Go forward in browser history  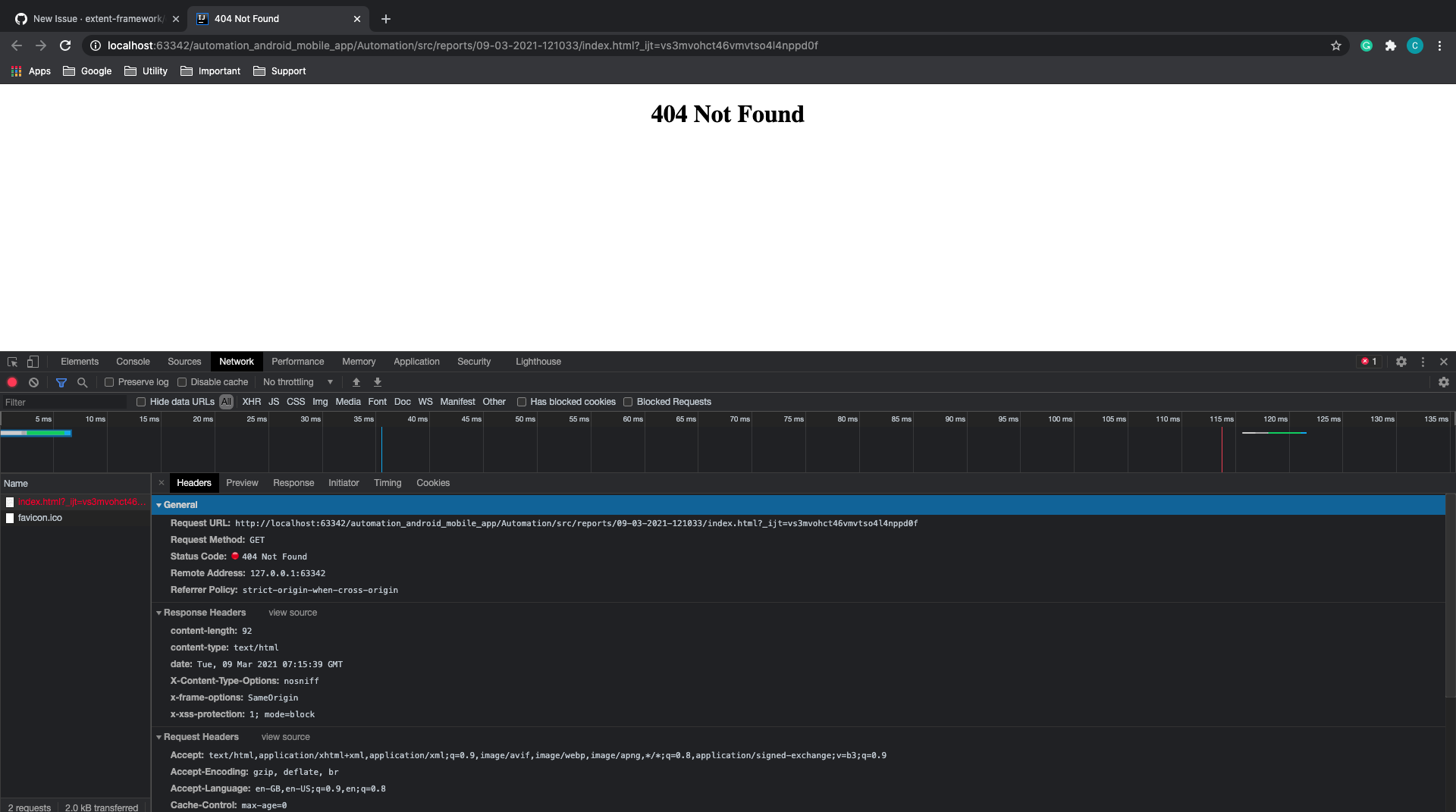(41, 45)
